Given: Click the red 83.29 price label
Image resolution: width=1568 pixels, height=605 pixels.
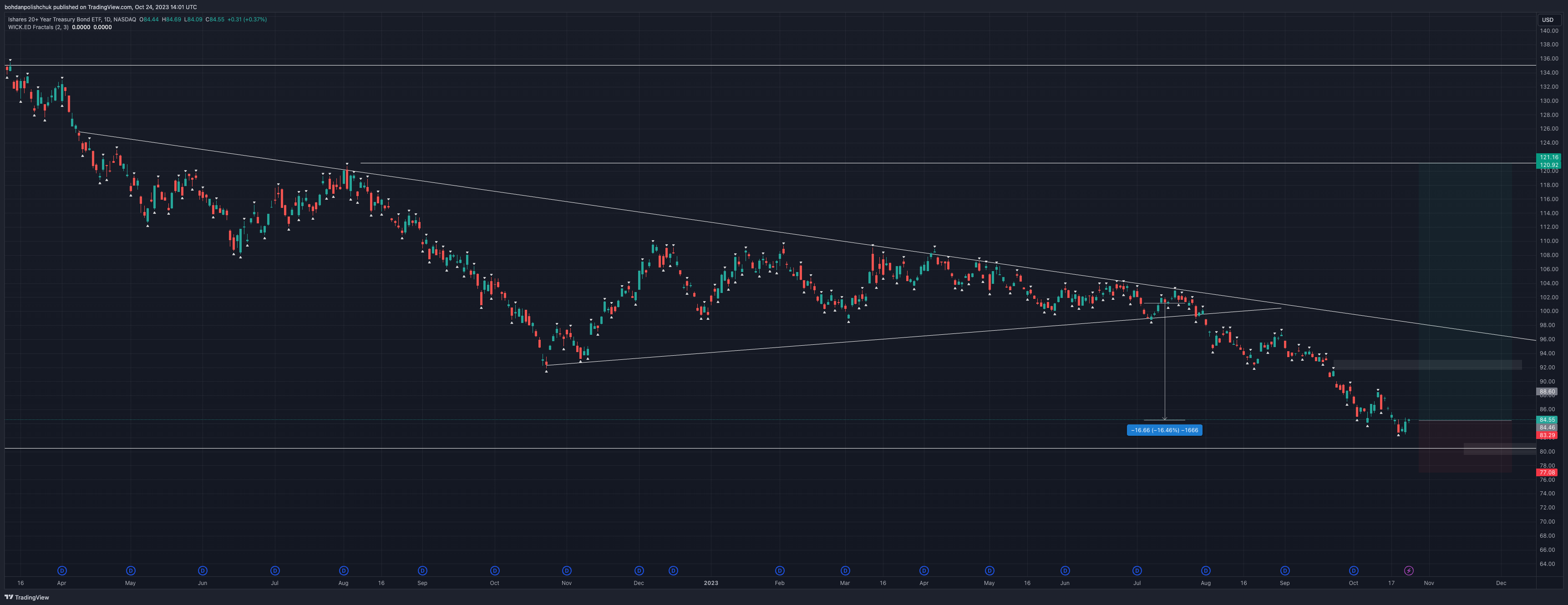Looking at the screenshot, I should tap(1548, 435).
